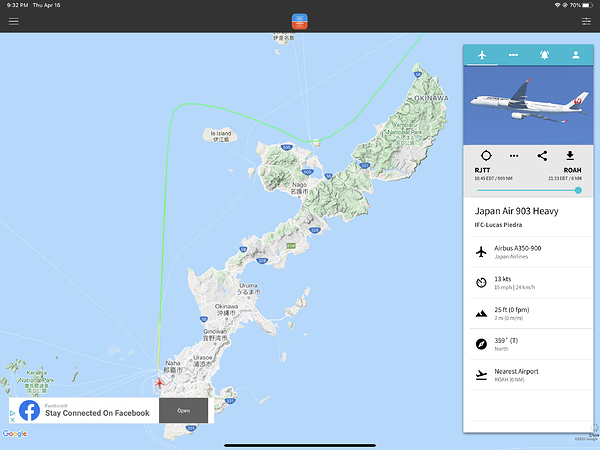Select departure airport RJTT
600x450 pixels.
pyautogui.click(x=482, y=170)
